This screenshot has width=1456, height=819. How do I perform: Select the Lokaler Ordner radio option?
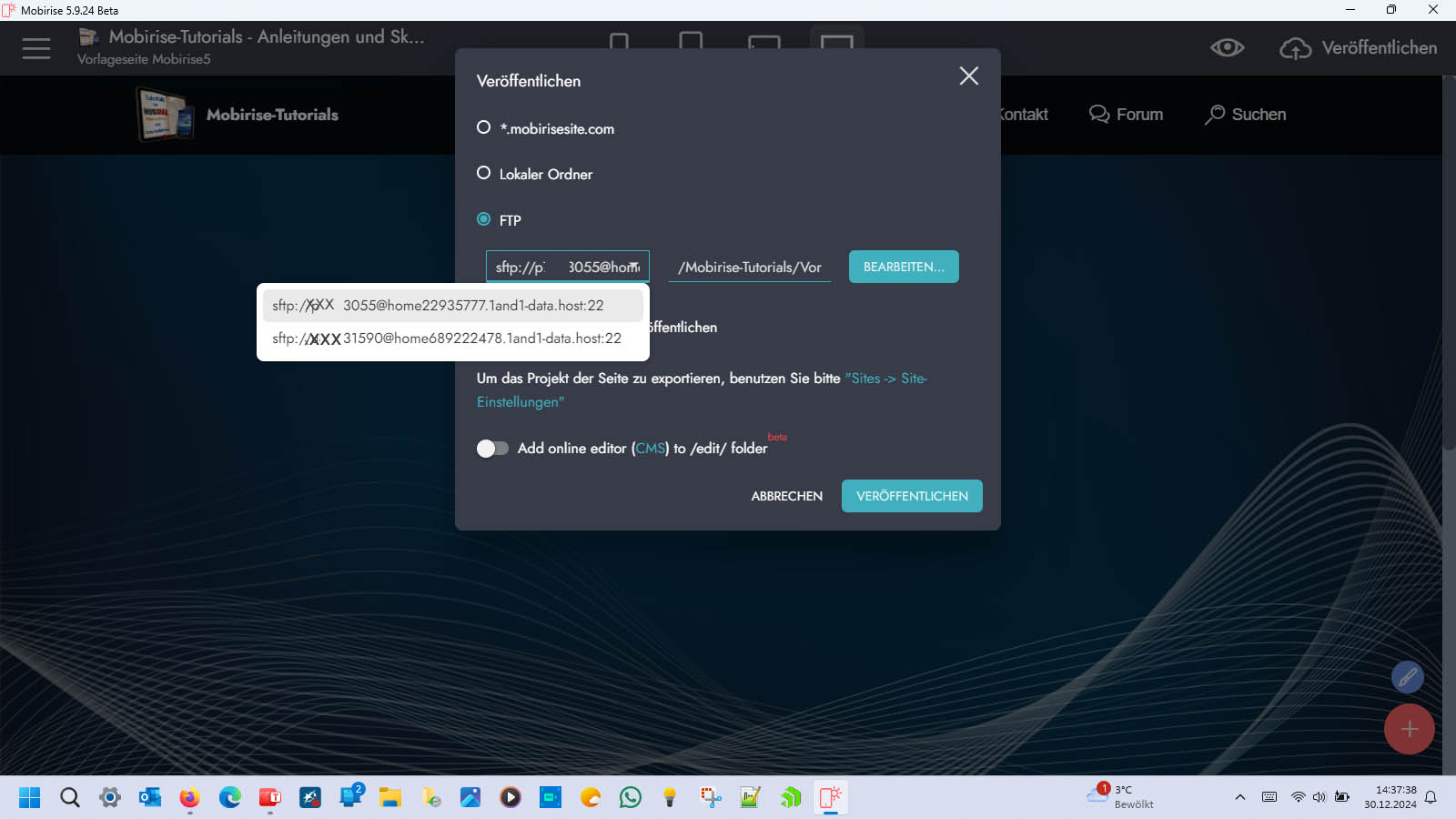pos(484,173)
